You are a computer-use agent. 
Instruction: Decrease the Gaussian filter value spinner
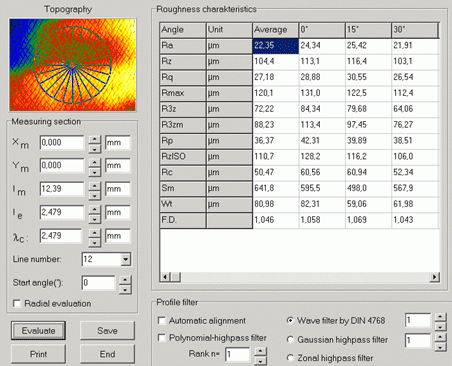[440, 347]
